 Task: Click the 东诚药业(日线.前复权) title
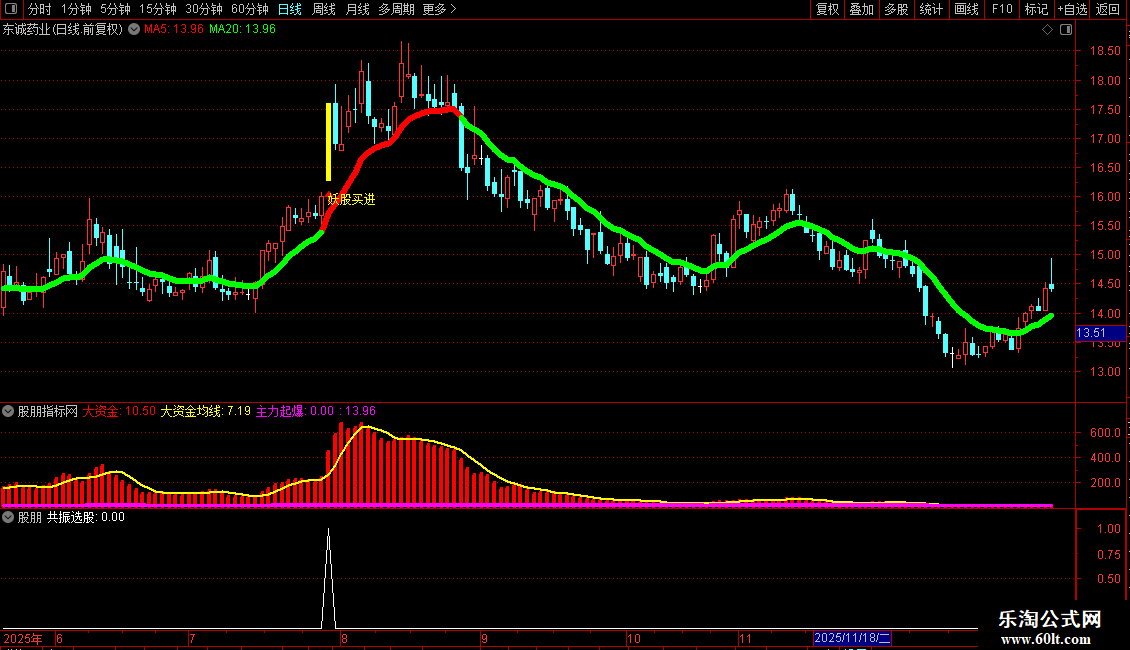coord(63,29)
